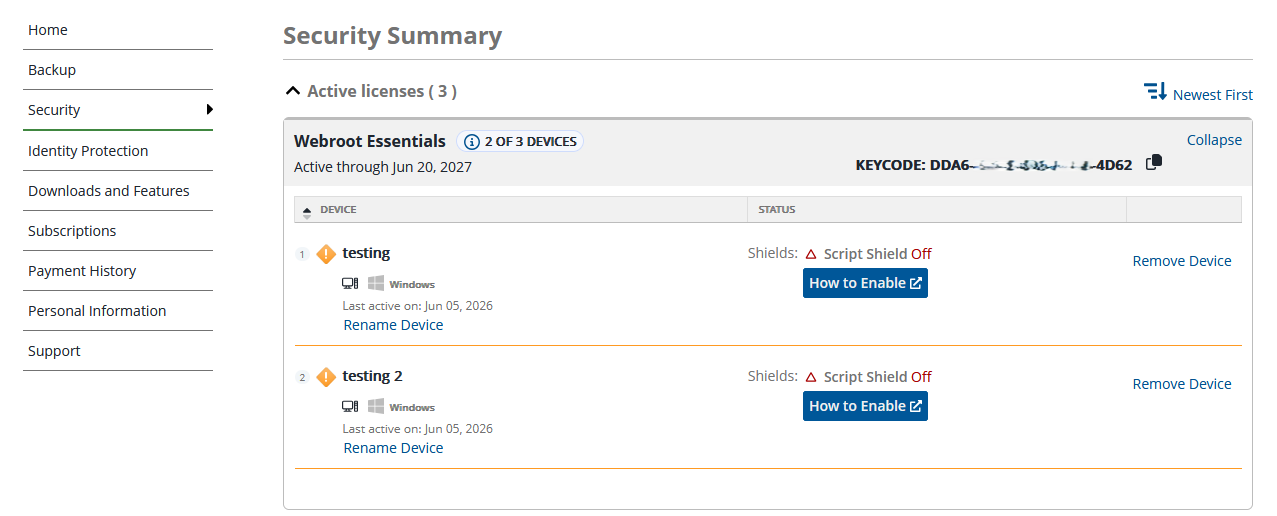This screenshot has height=516, width=1277.
Task: Select Security in the sidebar
Action: pos(54,110)
